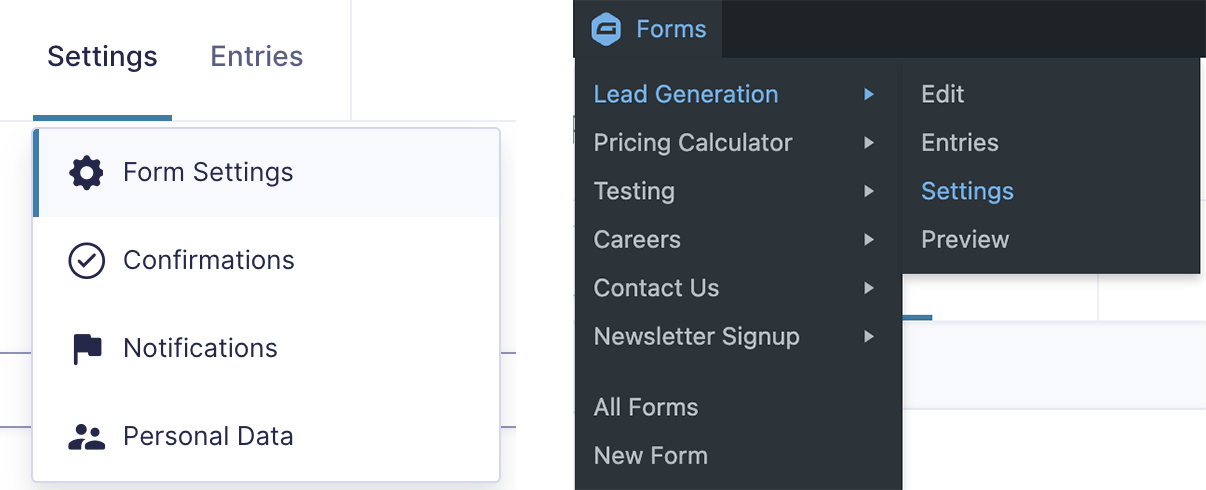Open Settings in the flyout submenu
This screenshot has width=1206, height=490.
point(967,191)
